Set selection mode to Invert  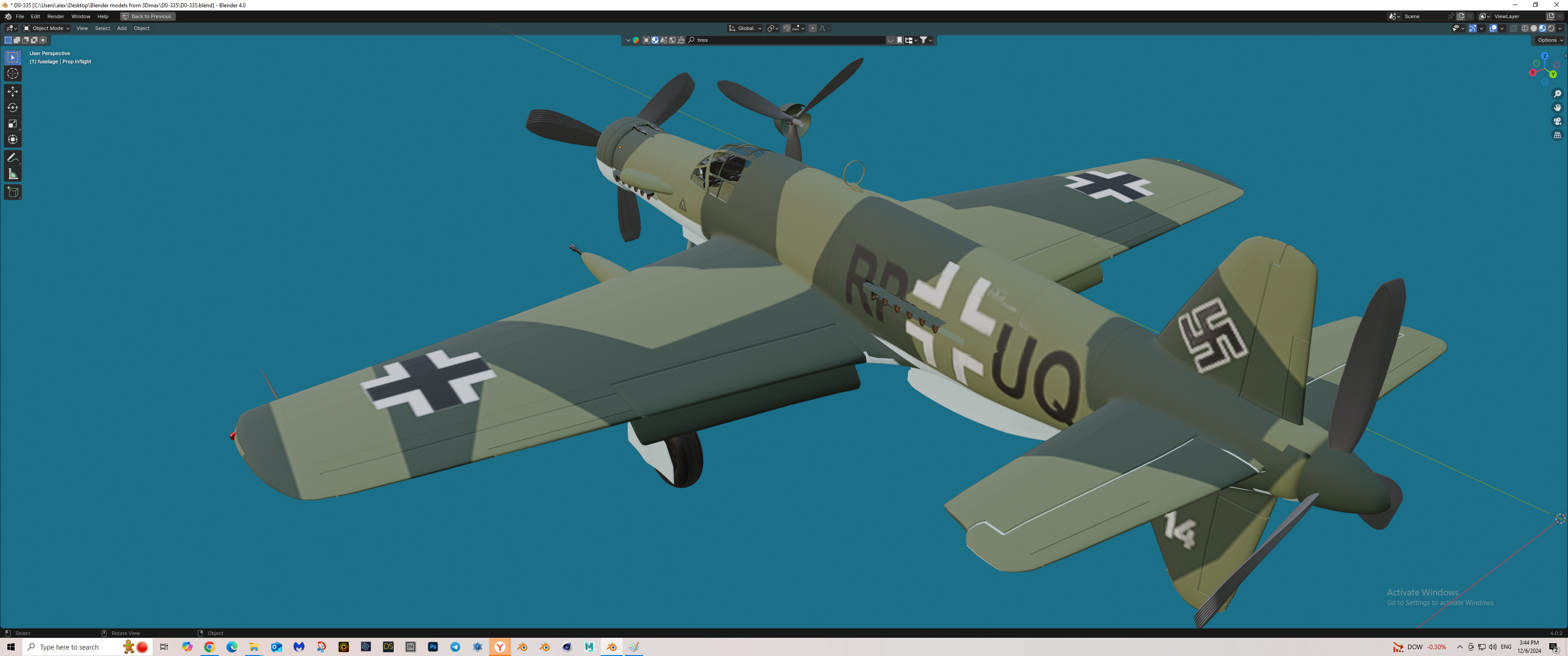coord(34,40)
